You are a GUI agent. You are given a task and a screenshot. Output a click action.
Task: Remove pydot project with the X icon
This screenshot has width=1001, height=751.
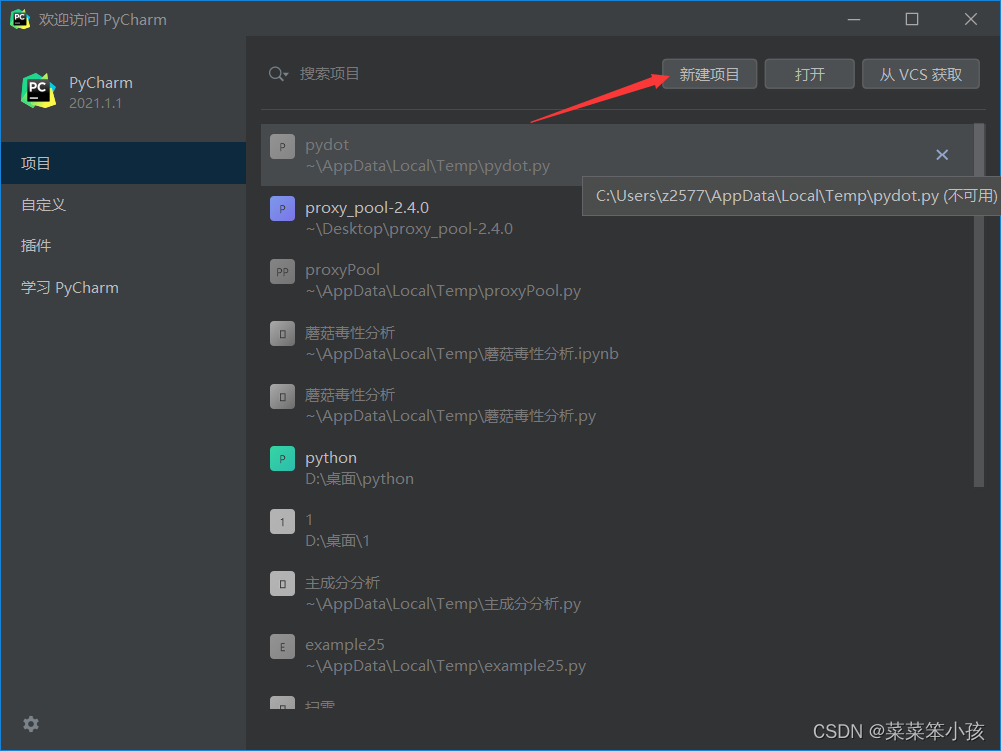point(942,155)
